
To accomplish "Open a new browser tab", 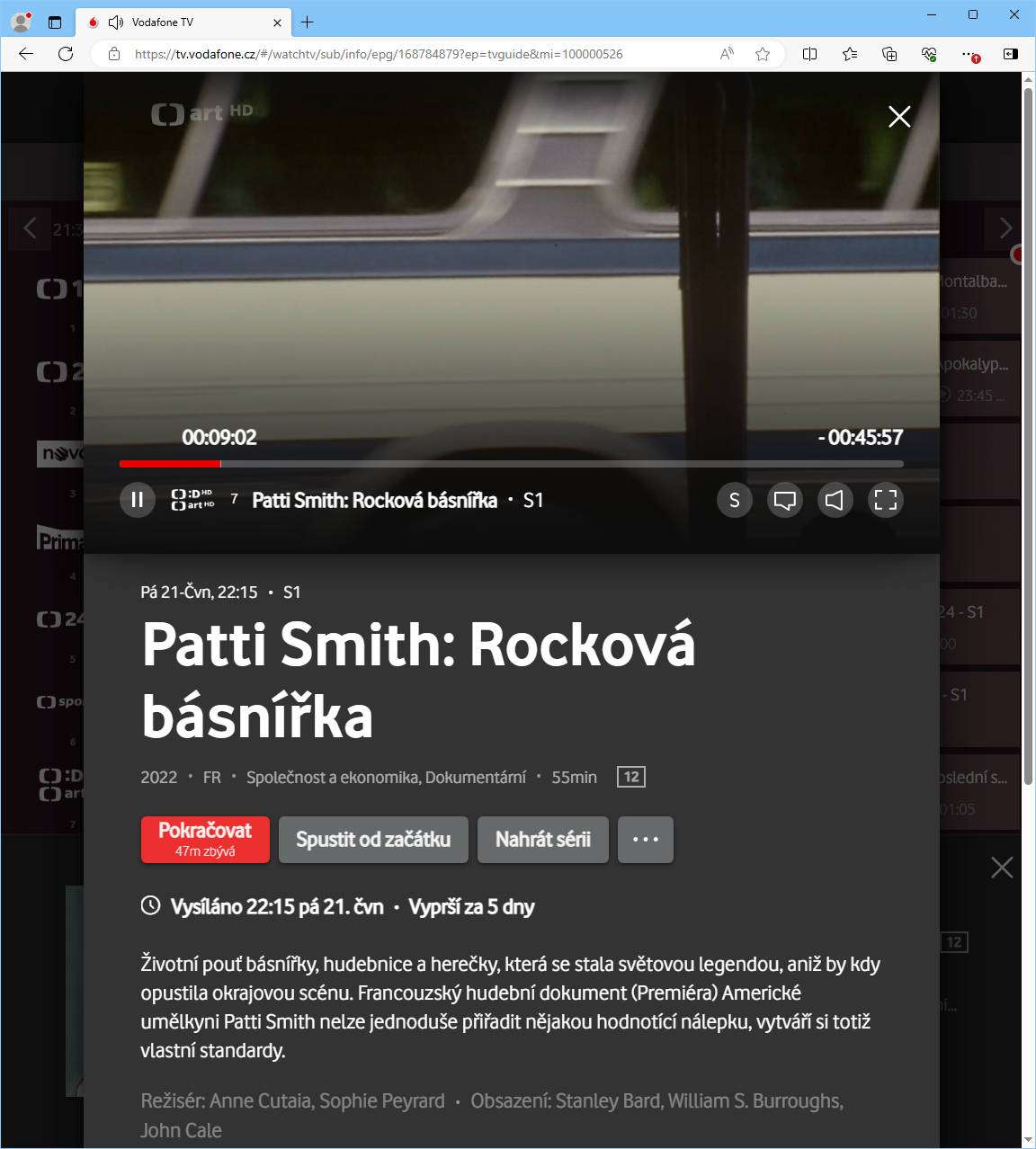I will coord(308,22).
